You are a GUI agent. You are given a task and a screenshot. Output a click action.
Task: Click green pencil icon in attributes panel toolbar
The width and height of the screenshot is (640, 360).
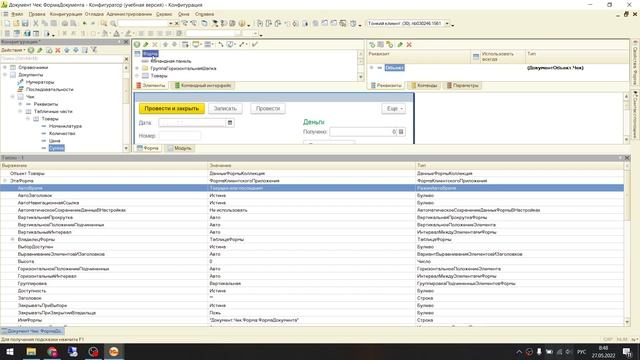click(x=400, y=44)
